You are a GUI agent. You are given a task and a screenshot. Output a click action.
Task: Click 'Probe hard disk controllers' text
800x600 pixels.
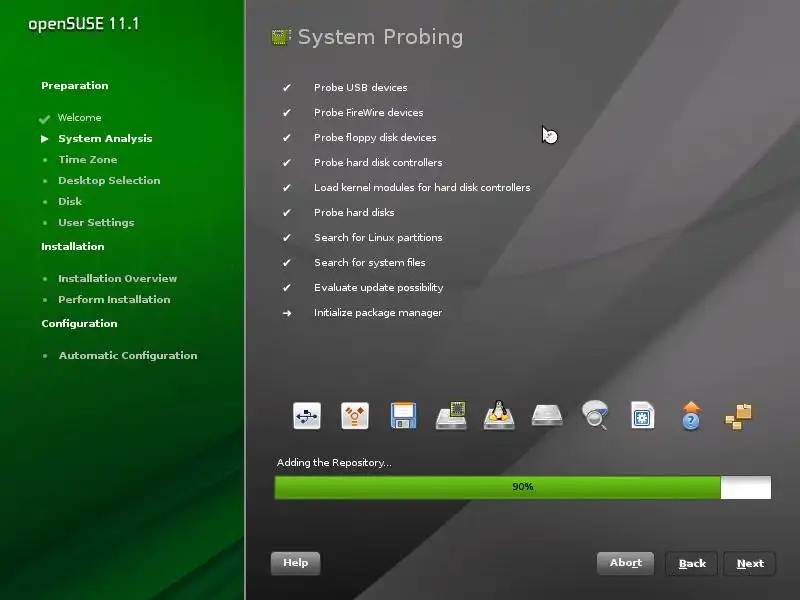coord(378,163)
